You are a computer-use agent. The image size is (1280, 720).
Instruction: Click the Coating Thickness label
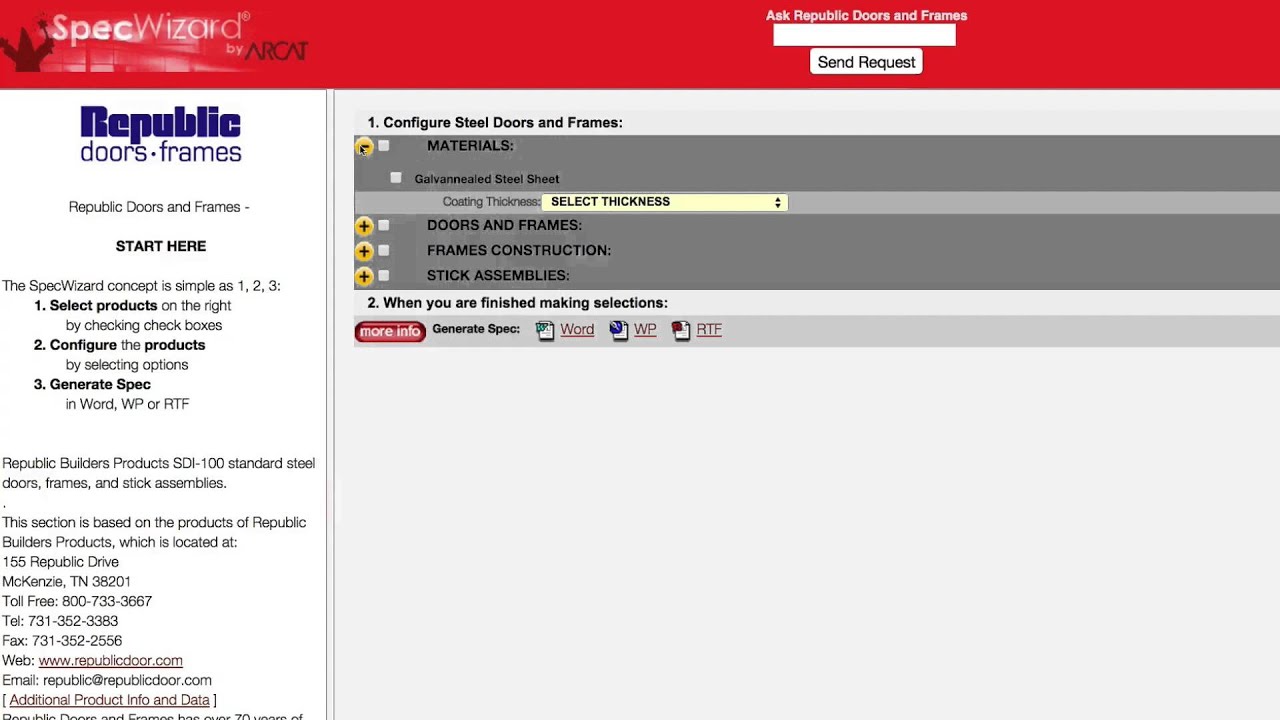pos(491,202)
